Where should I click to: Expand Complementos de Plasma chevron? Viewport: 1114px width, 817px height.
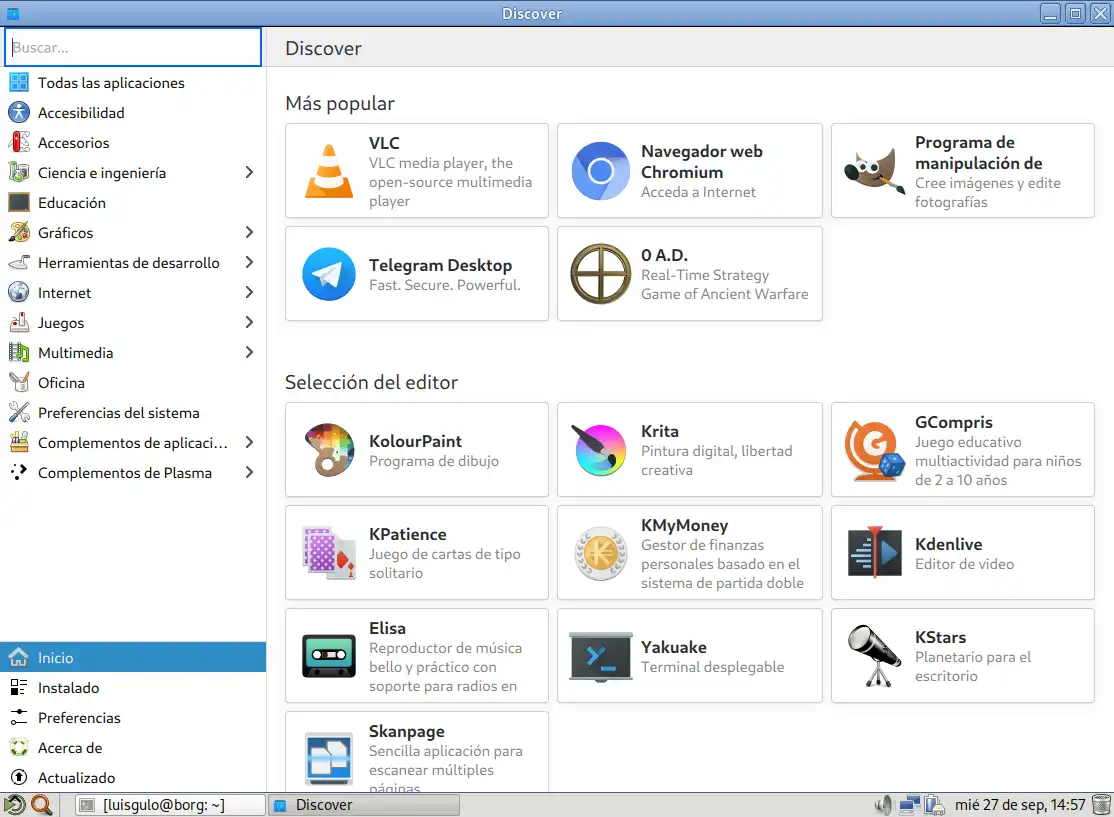(x=249, y=472)
